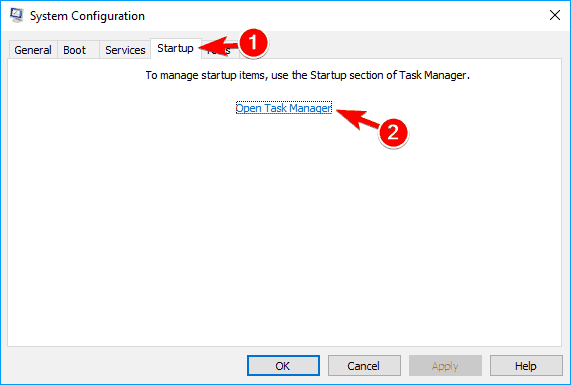Open the partly hidden Tools tab
The image size is (571, 385).
tap(220, 51)
